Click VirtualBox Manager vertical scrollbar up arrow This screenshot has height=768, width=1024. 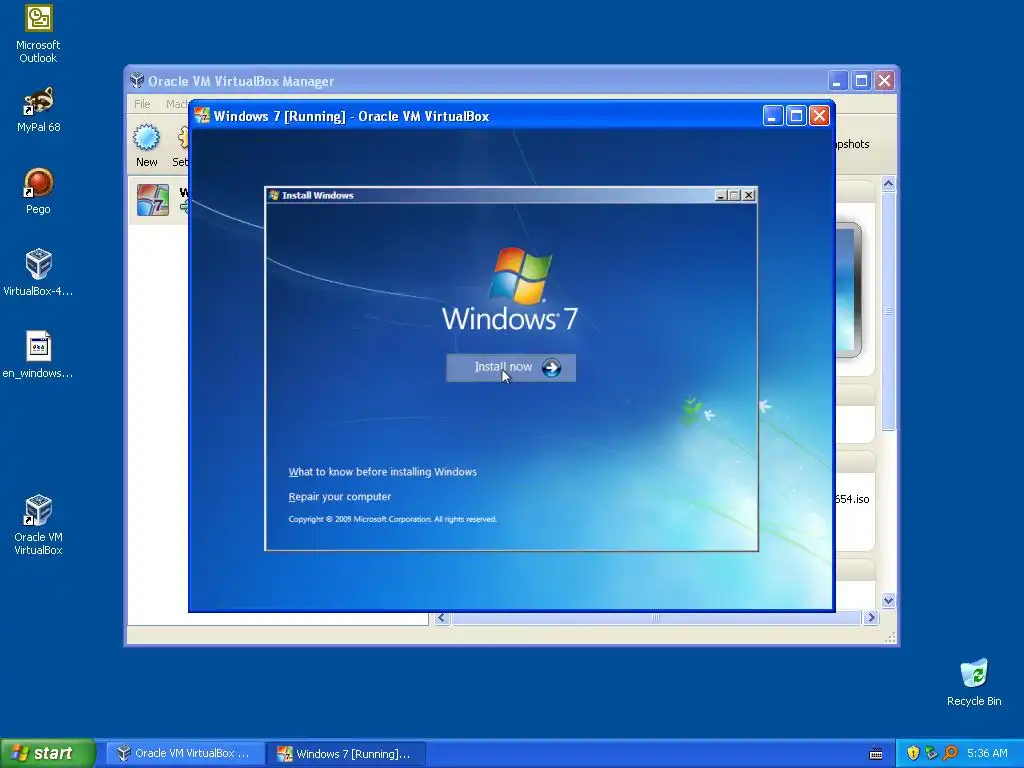(888, 184)
